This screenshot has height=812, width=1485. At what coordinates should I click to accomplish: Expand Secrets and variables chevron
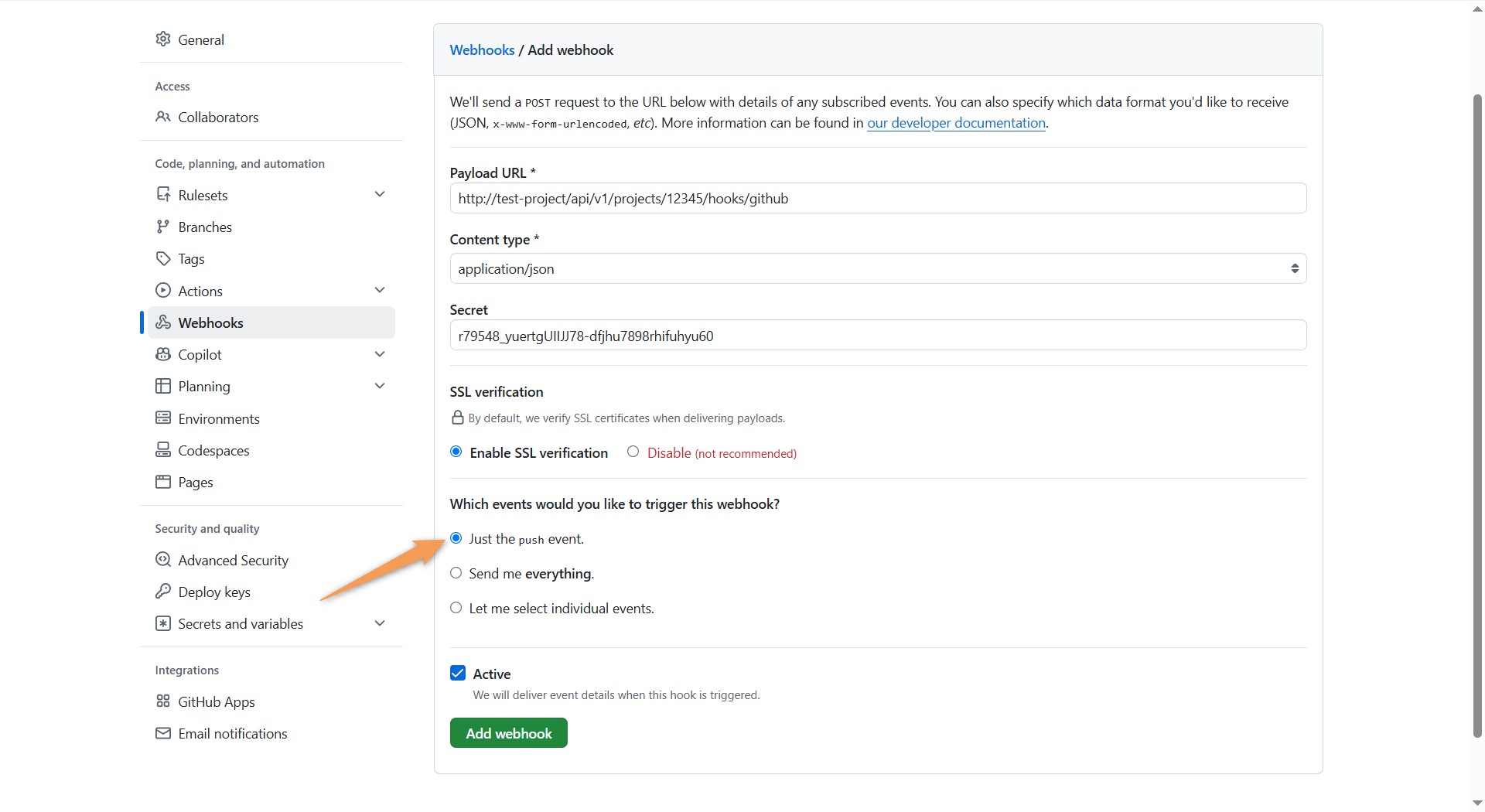point(380,623)
